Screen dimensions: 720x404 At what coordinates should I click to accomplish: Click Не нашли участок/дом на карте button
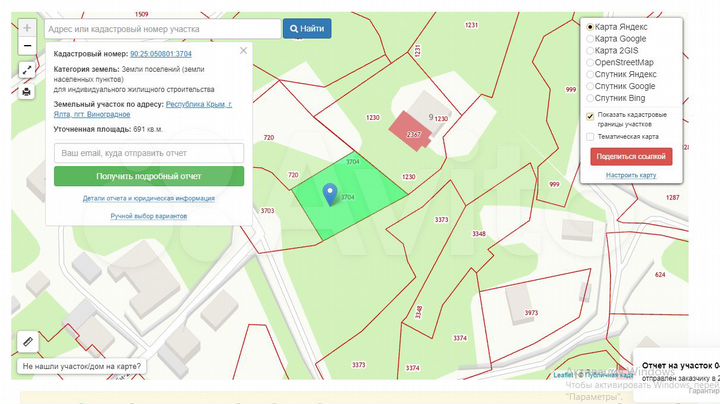point(82,366)
